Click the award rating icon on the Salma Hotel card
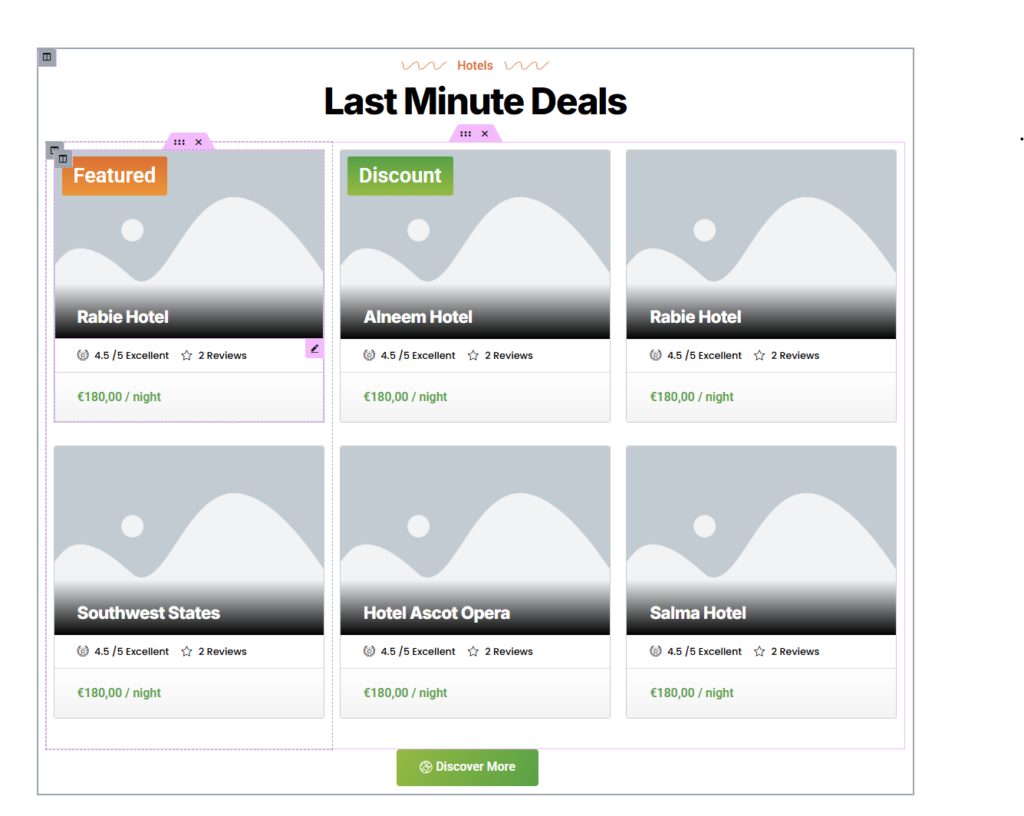 click(x=656, y=651)
